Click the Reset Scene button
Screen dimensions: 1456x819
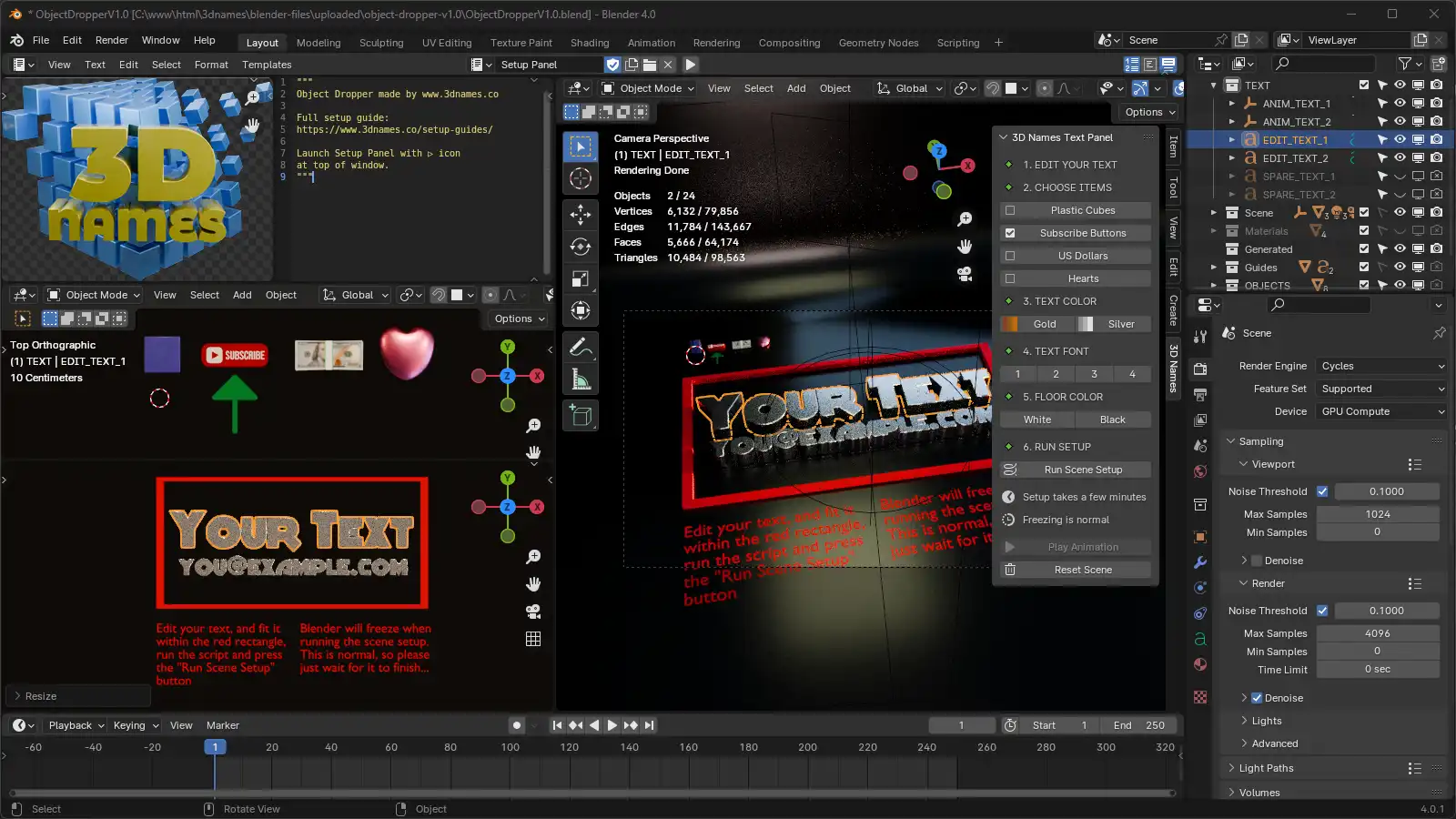[x=1076, y=570]
